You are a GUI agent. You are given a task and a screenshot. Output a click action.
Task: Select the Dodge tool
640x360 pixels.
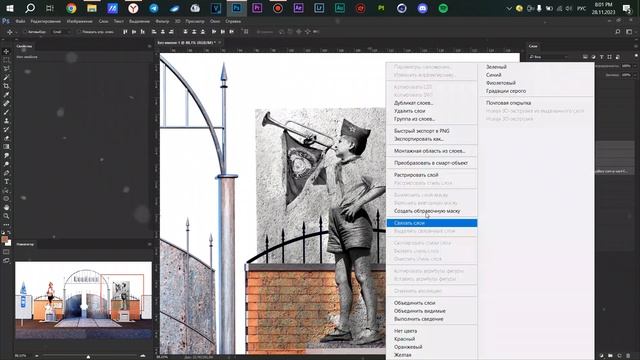pyautogui.click(x=6, y=164)
